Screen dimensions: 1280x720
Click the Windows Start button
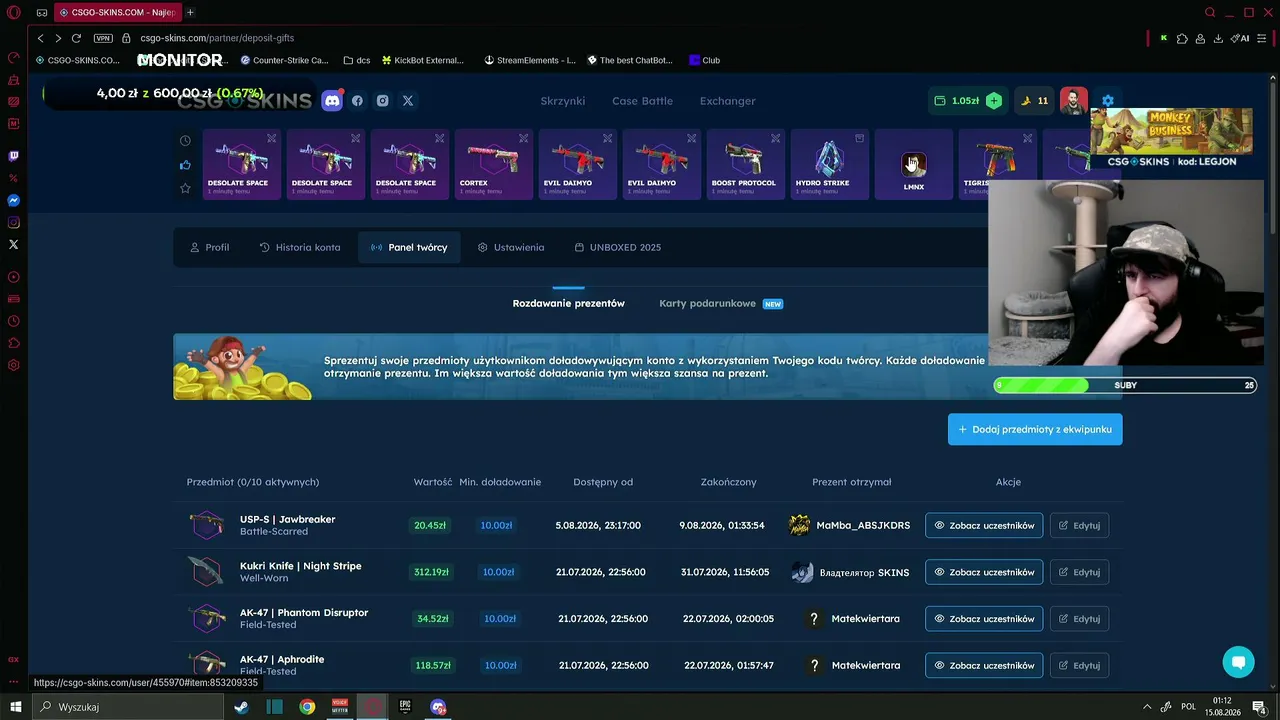(x=15, y=707)
